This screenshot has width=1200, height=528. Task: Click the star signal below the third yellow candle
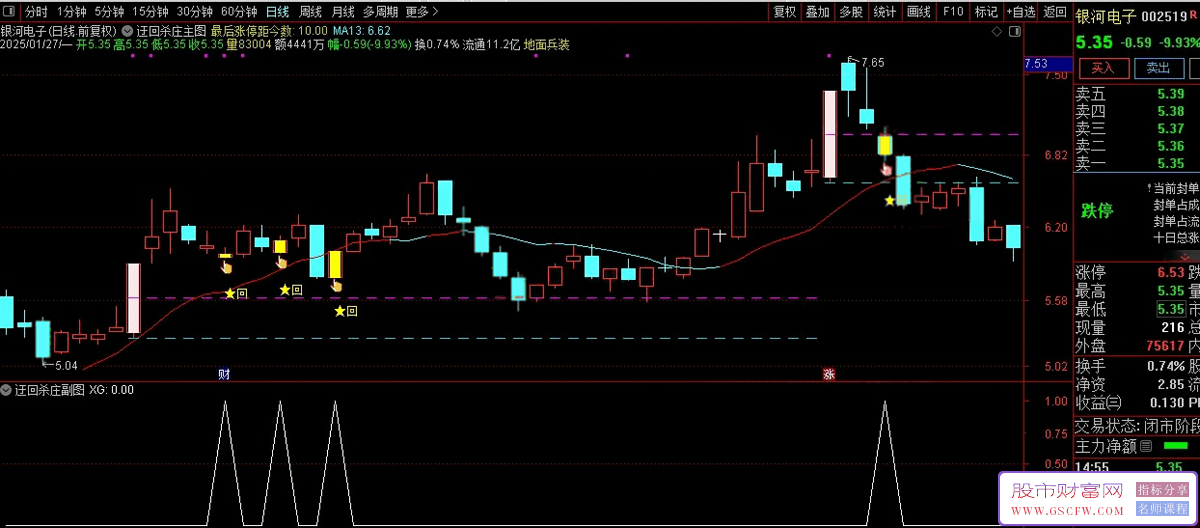[x=339, y=312]
